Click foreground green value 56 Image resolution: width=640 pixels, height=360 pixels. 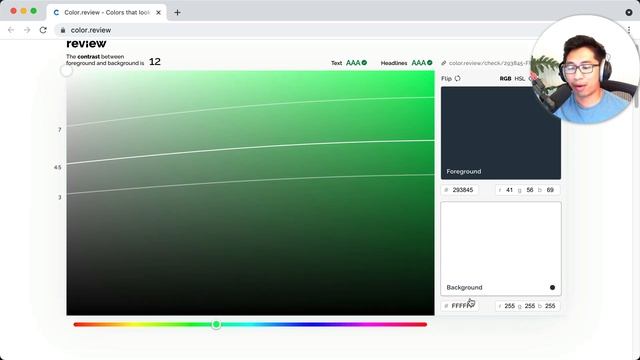click(x=530, y=190)
